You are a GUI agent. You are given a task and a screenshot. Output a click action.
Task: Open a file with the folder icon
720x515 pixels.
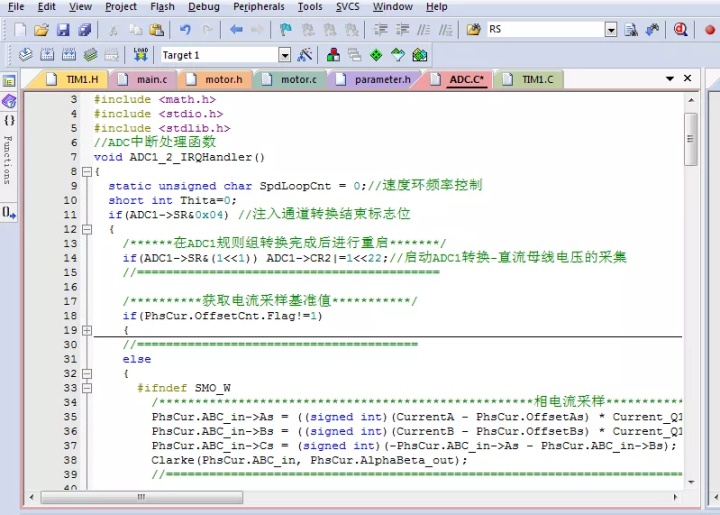click(x=41, y=30)
